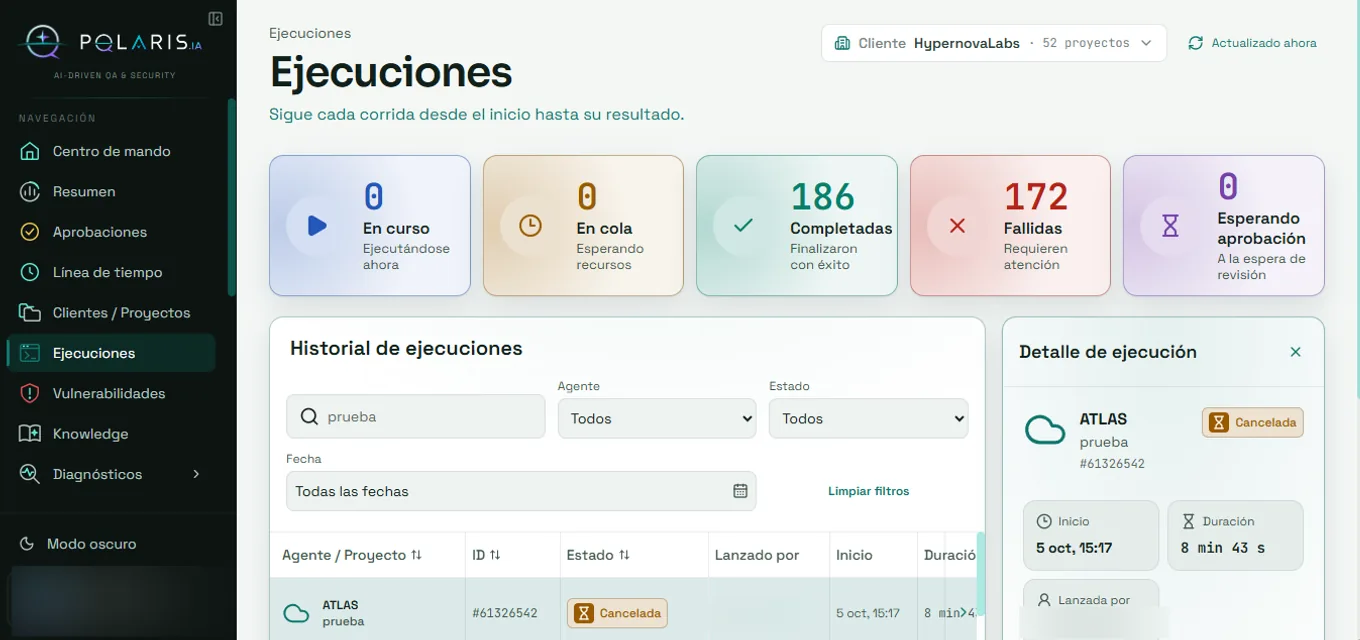Click the En cola clock icon
The image size is (1360, 640).
click(x=530, y=226)
